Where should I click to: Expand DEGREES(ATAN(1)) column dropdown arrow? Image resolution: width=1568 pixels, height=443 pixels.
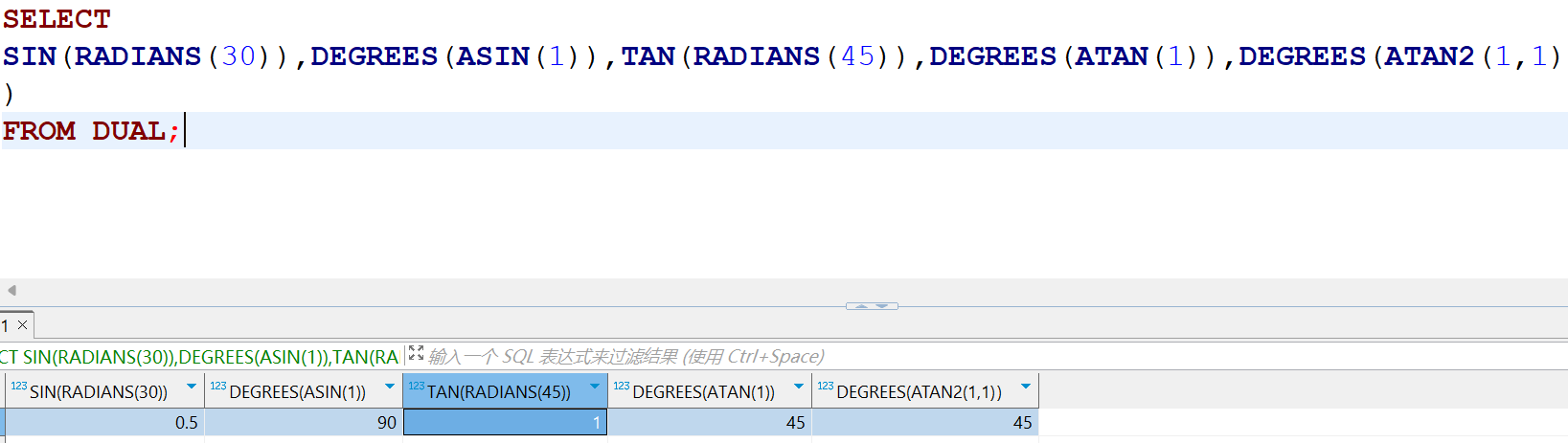pyautogui.click(x=799, y=387)
